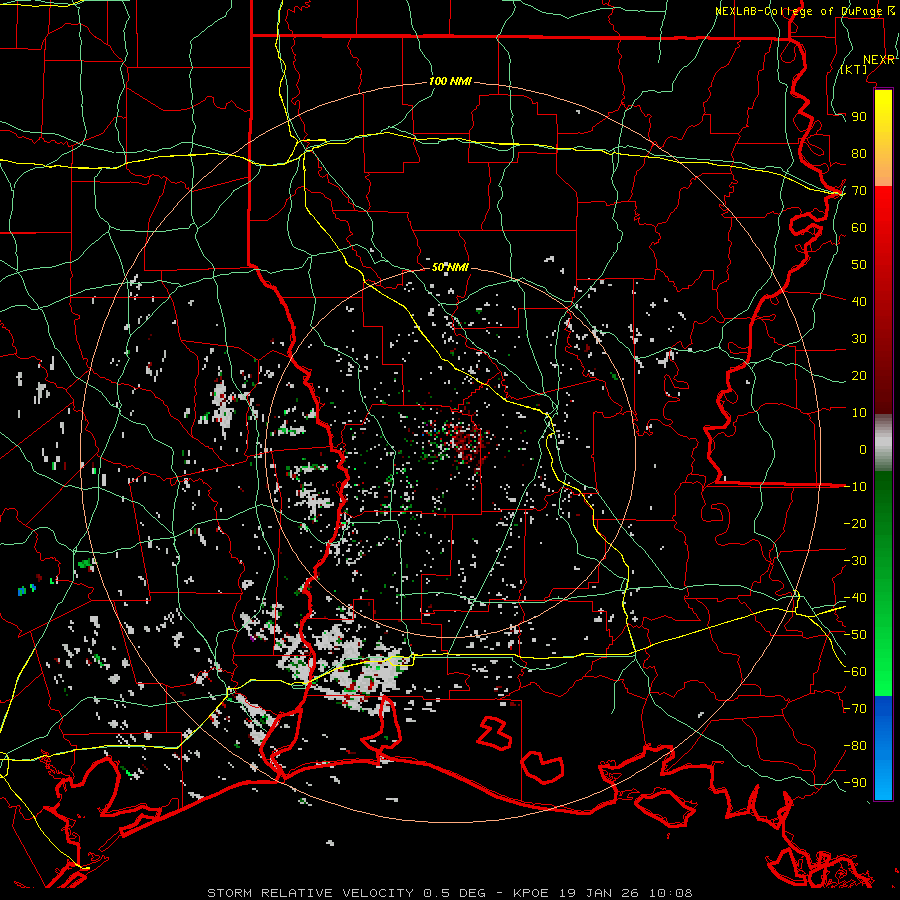Click the blue-green echo at far left edge
Image resolution: width=900 pixels, height=900 pixels.
tap(27, 589)
